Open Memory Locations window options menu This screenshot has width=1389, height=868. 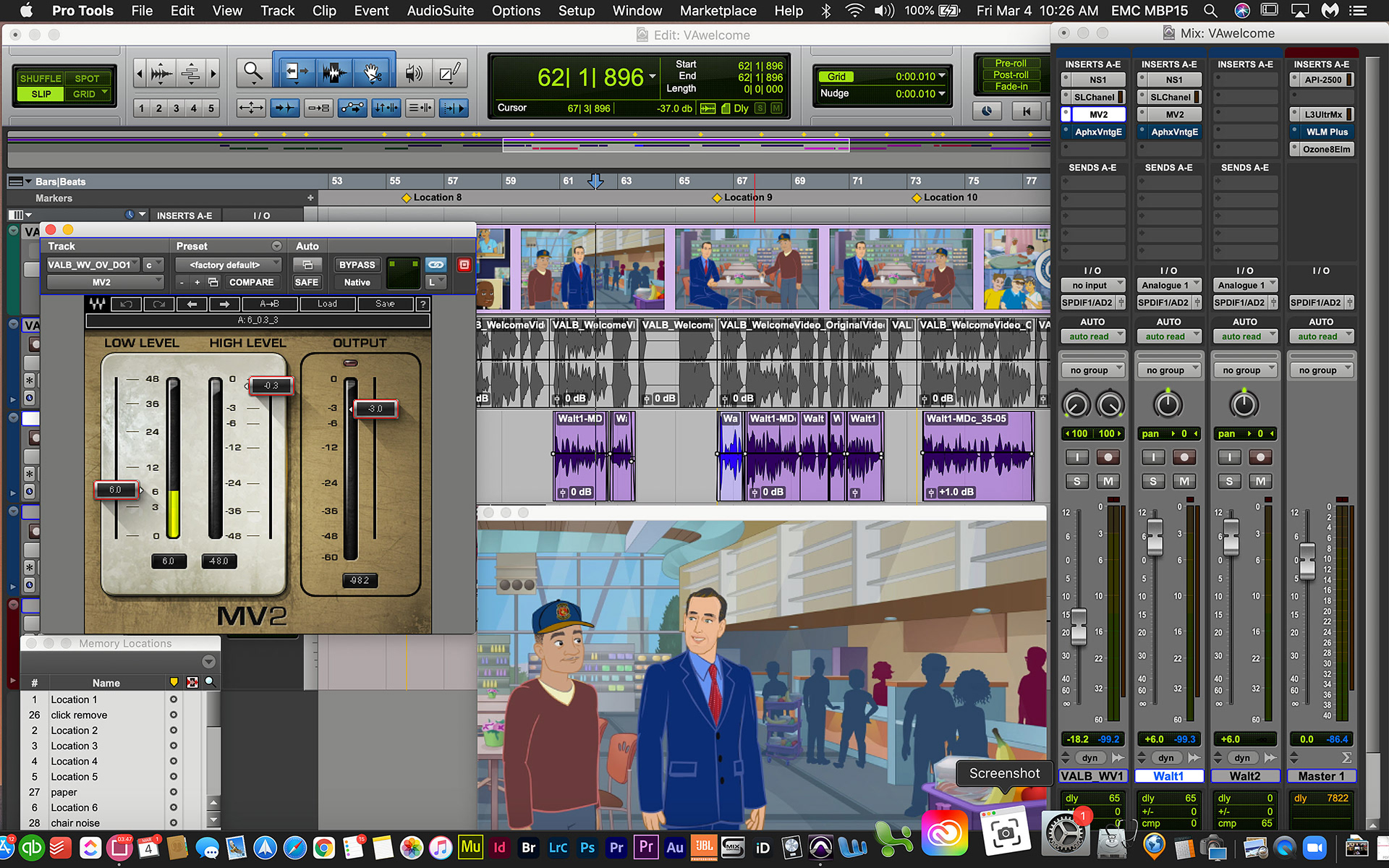(209, 662)
